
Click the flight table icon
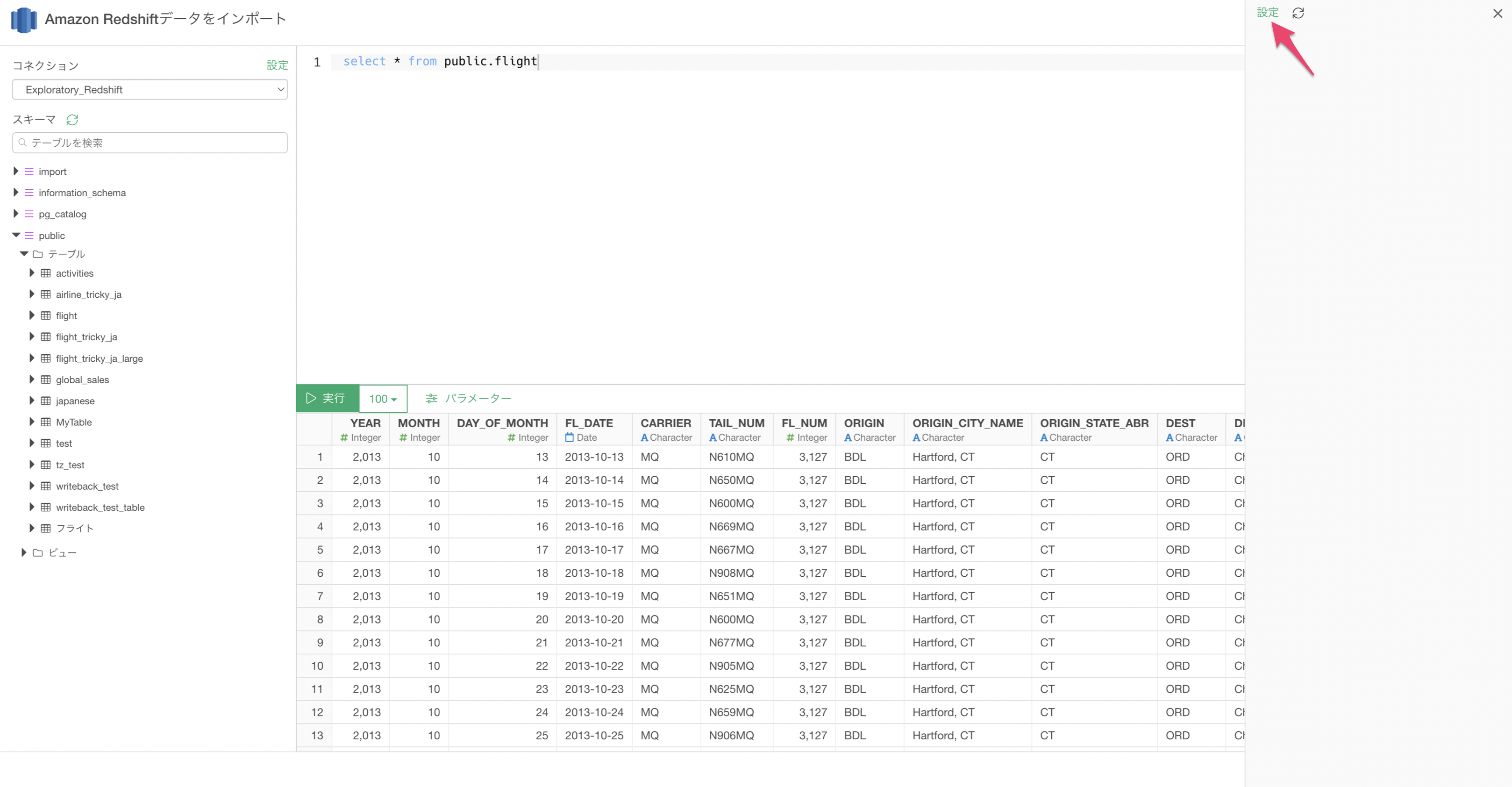(46, 316)
